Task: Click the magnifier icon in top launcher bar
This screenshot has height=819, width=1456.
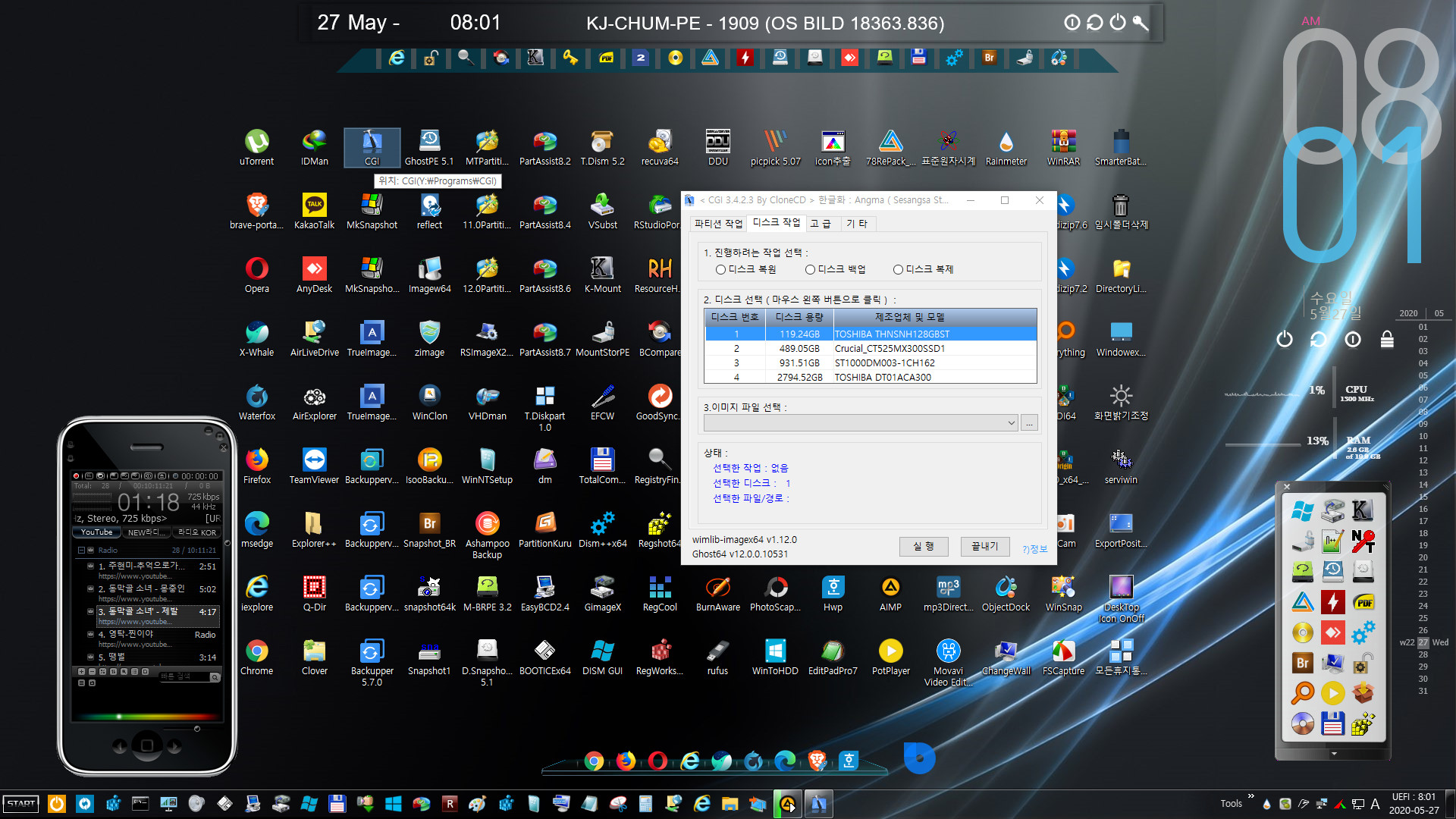Action: point(466,58)
